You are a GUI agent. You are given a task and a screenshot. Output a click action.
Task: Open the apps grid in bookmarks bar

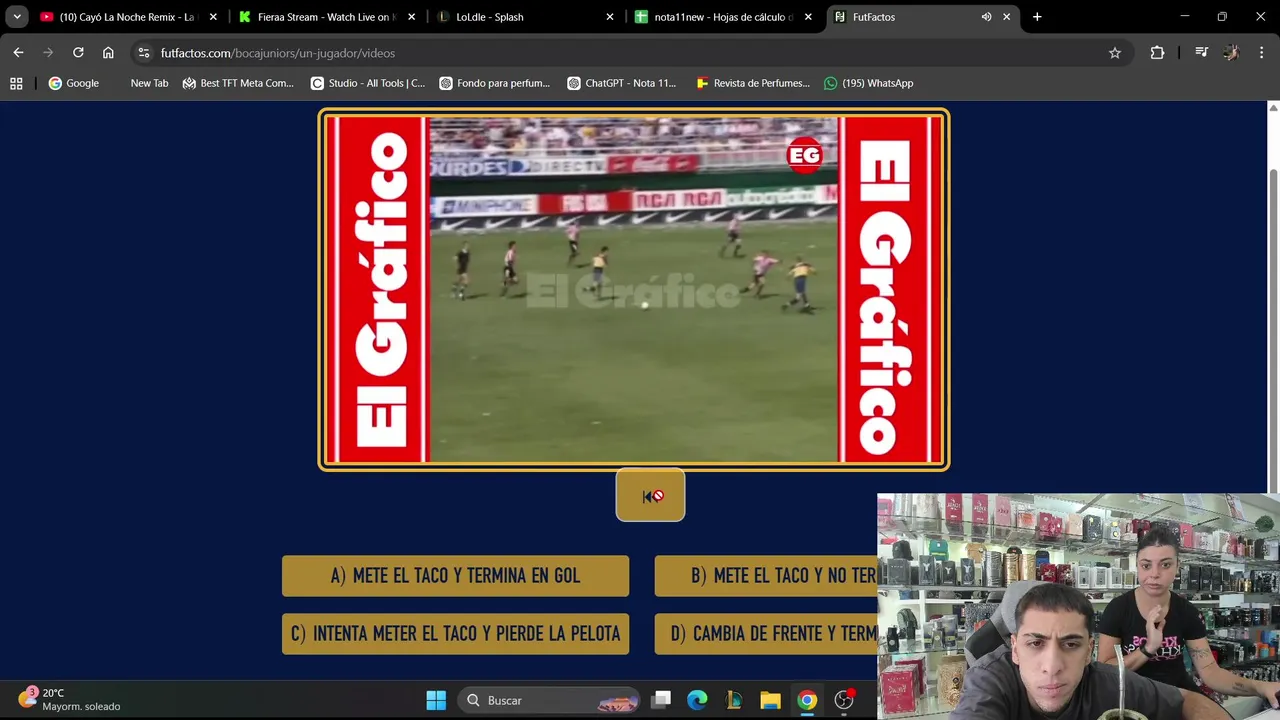pos(16,83)
